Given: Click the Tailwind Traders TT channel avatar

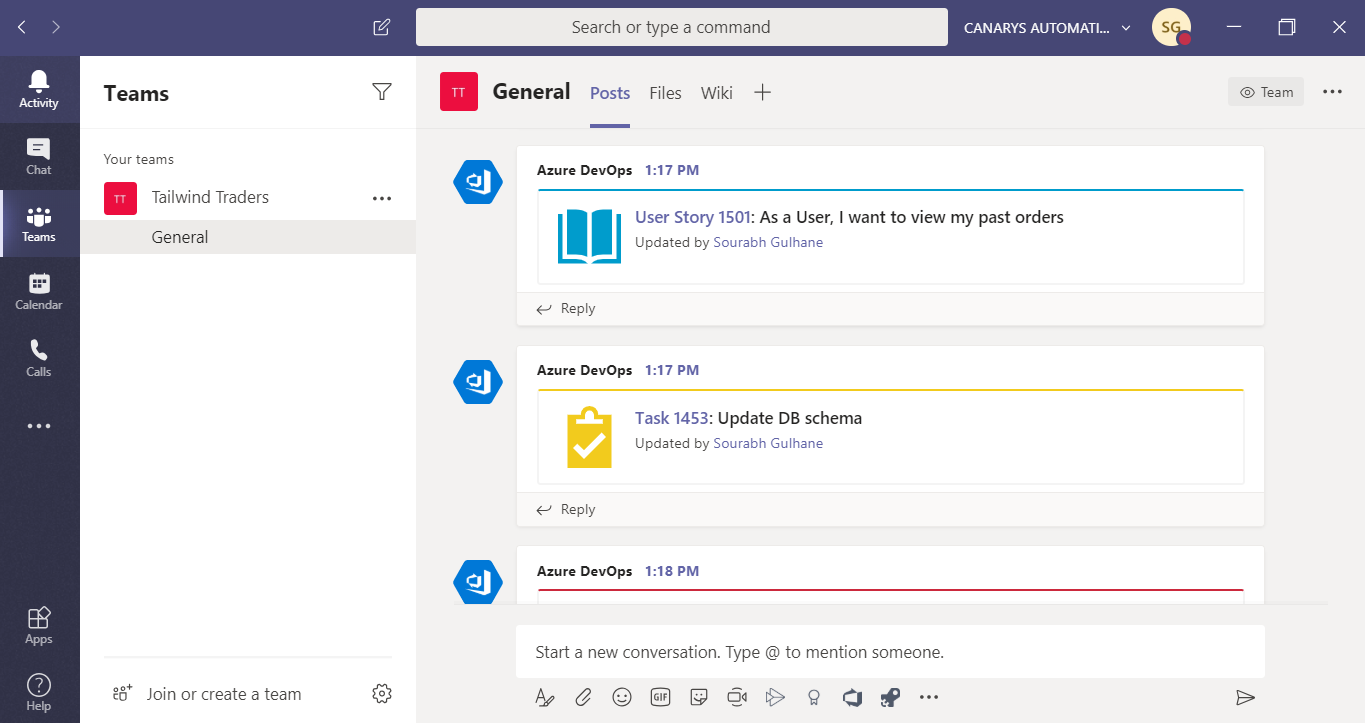Looking at the screenshot, I should pyautogui.click(x=459, y=92).
